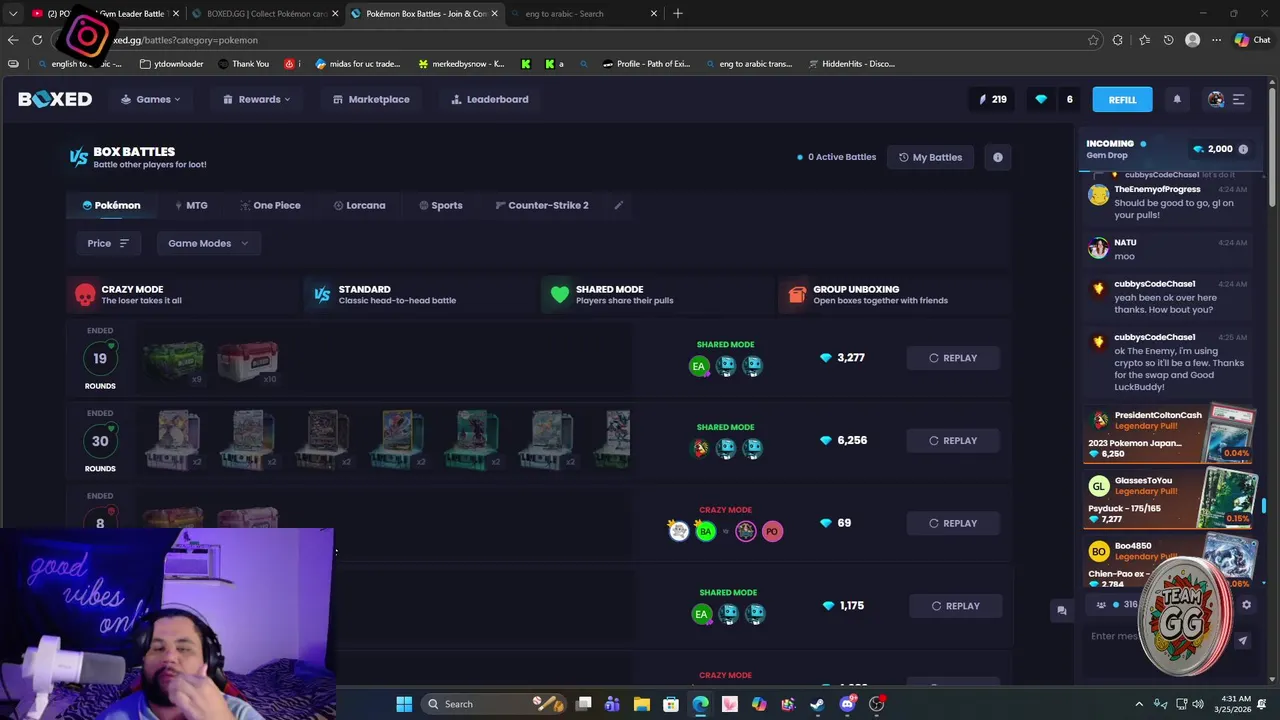This screenshot has width=1280, height=720.
Task: Open the profile avatar menu
Action: coord(1216,99)
